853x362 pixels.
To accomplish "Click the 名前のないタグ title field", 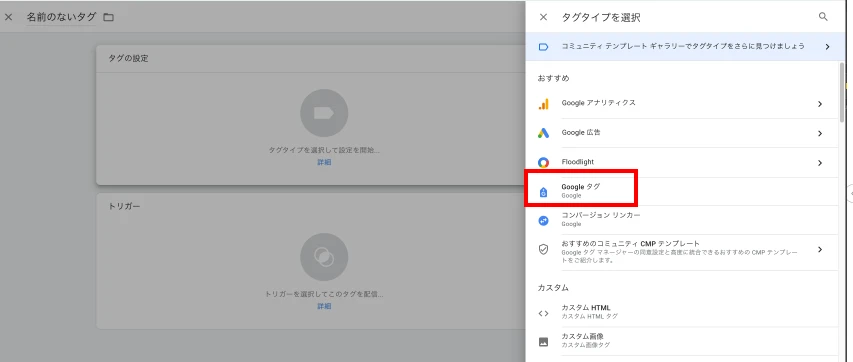I will click(61, 17).
